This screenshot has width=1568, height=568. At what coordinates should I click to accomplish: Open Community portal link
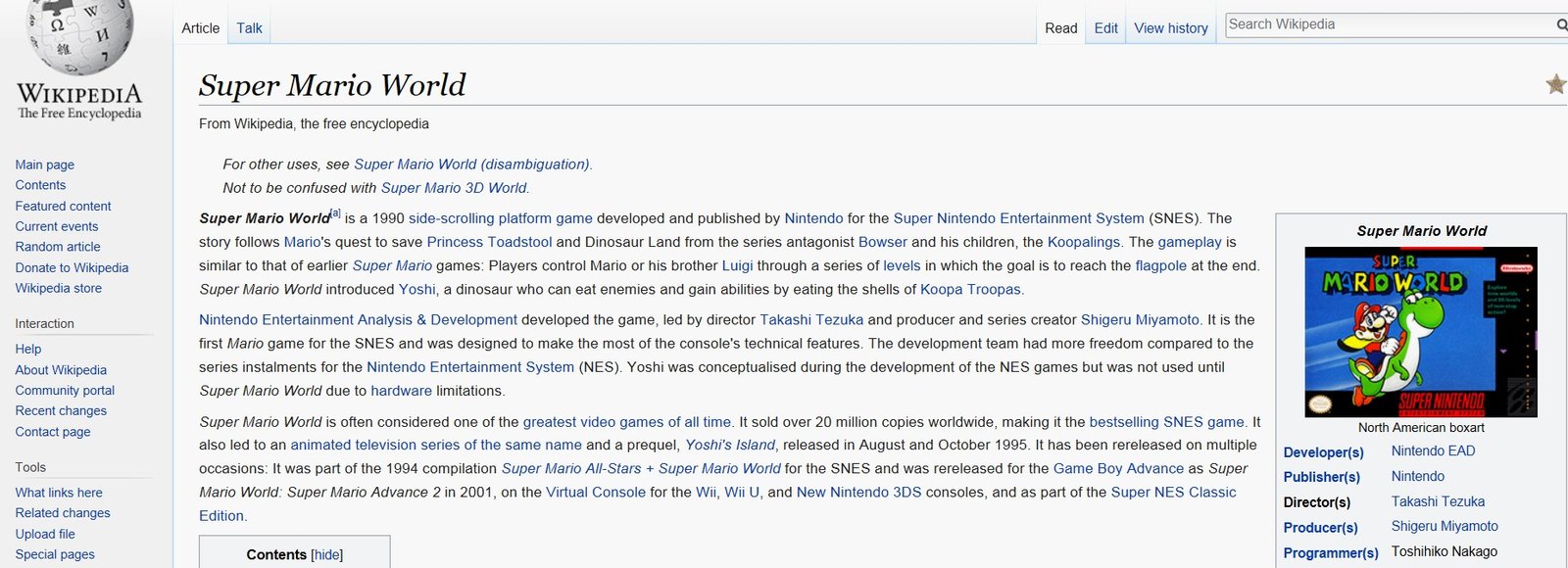pyautogui.click(x=65, y=391)
